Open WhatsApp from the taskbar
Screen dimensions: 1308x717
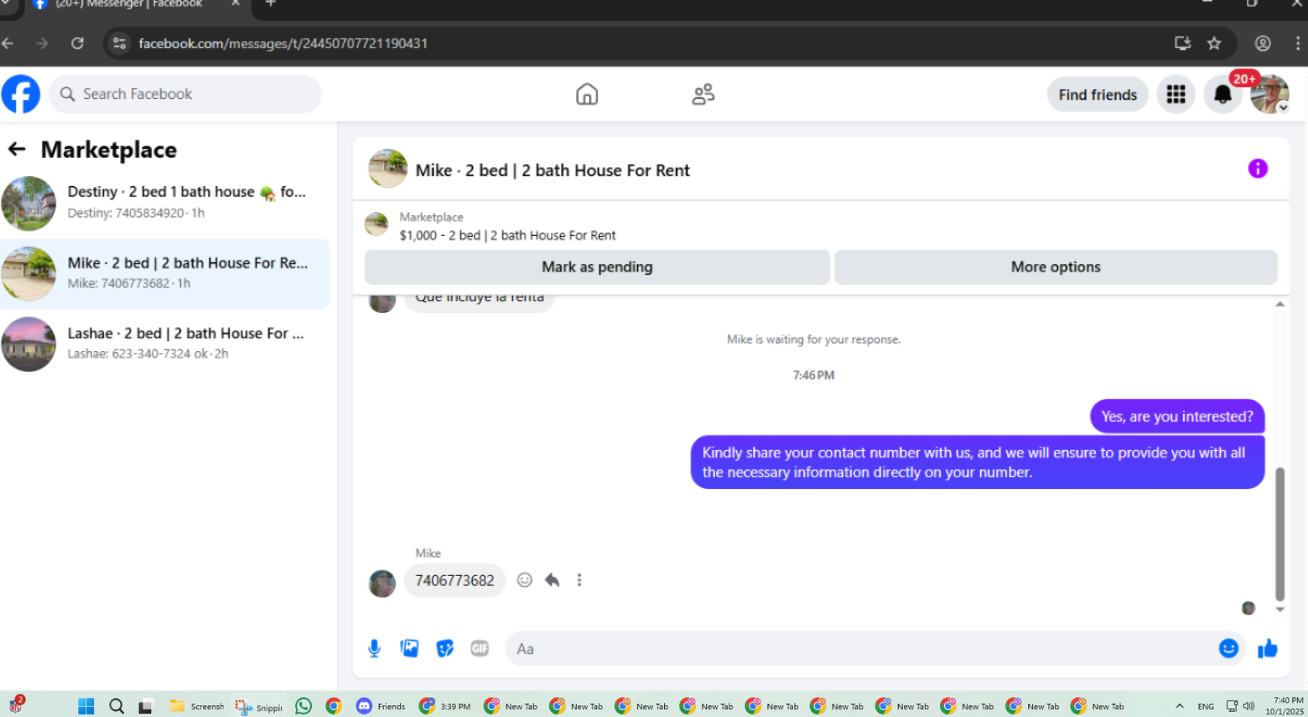[x=303, y=706]
